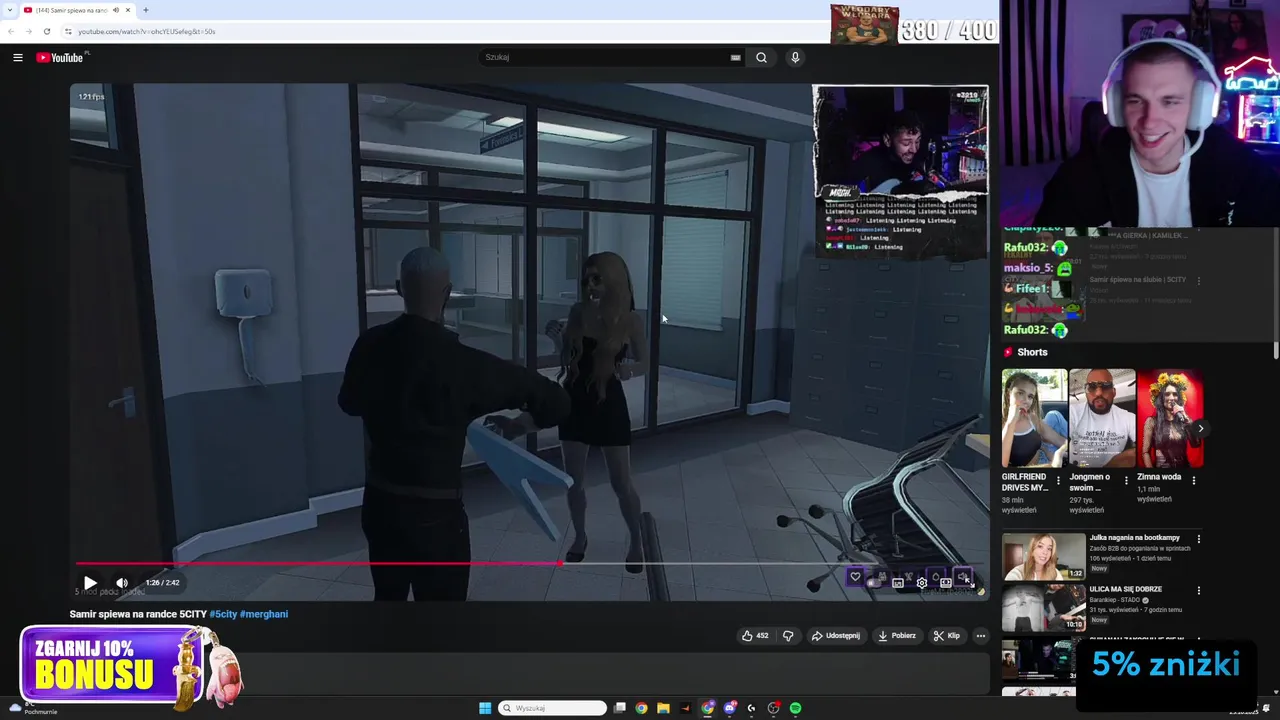Click Barankiep - STADO channel name

click(1116, 600)
